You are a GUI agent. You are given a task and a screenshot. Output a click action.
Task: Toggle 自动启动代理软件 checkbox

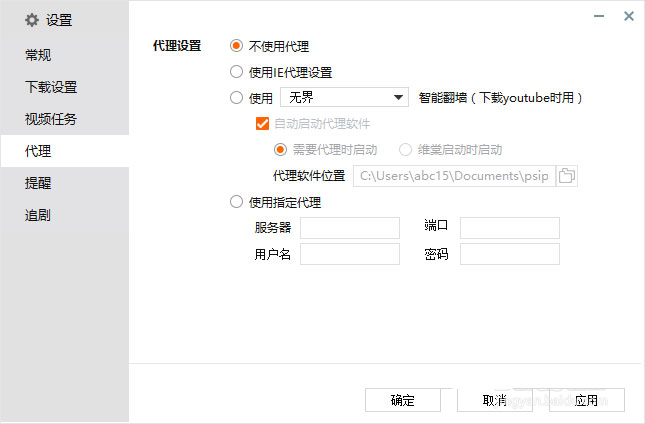[x=262, y=123]
